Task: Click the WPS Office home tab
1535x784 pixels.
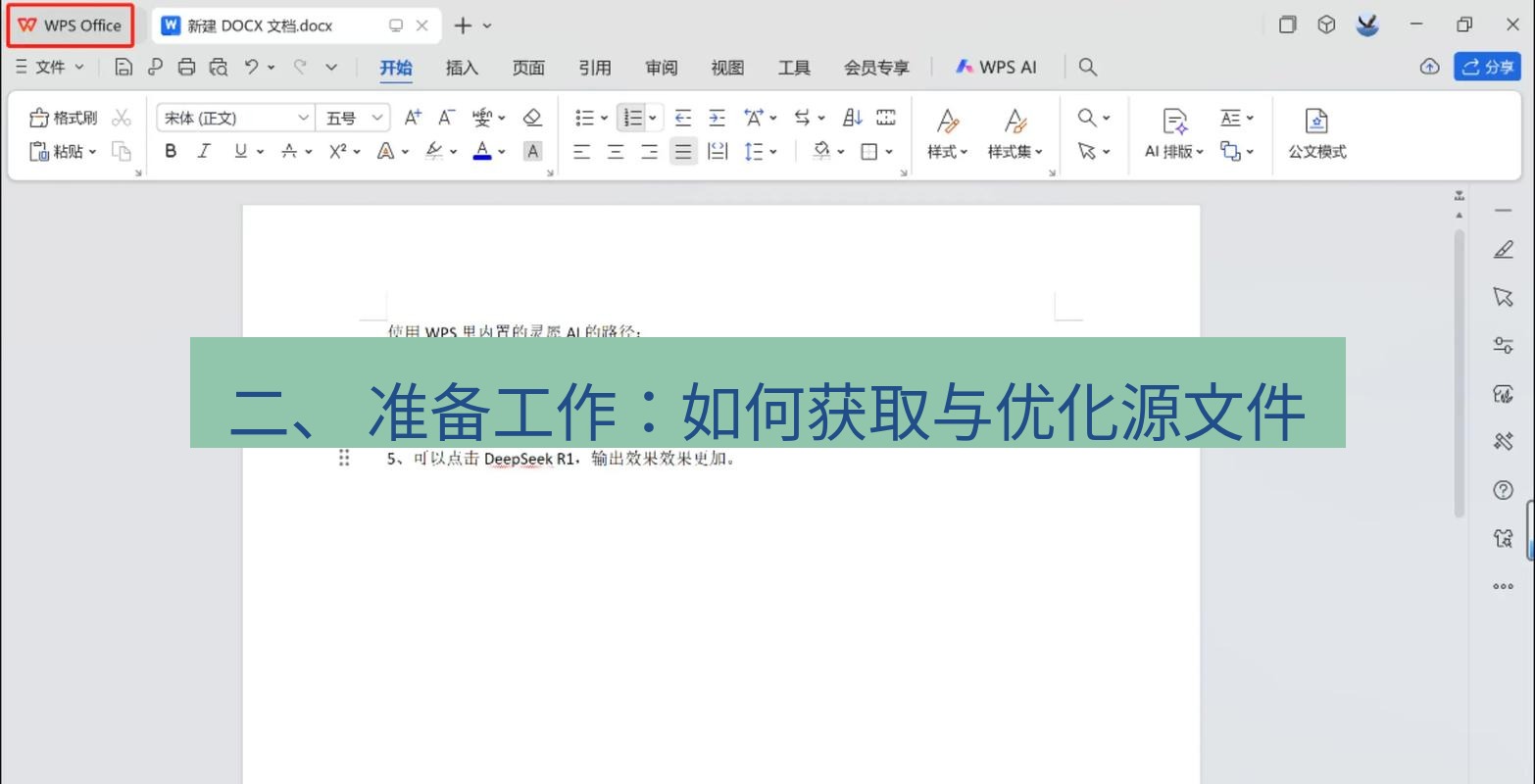Action: pos(70,25)
